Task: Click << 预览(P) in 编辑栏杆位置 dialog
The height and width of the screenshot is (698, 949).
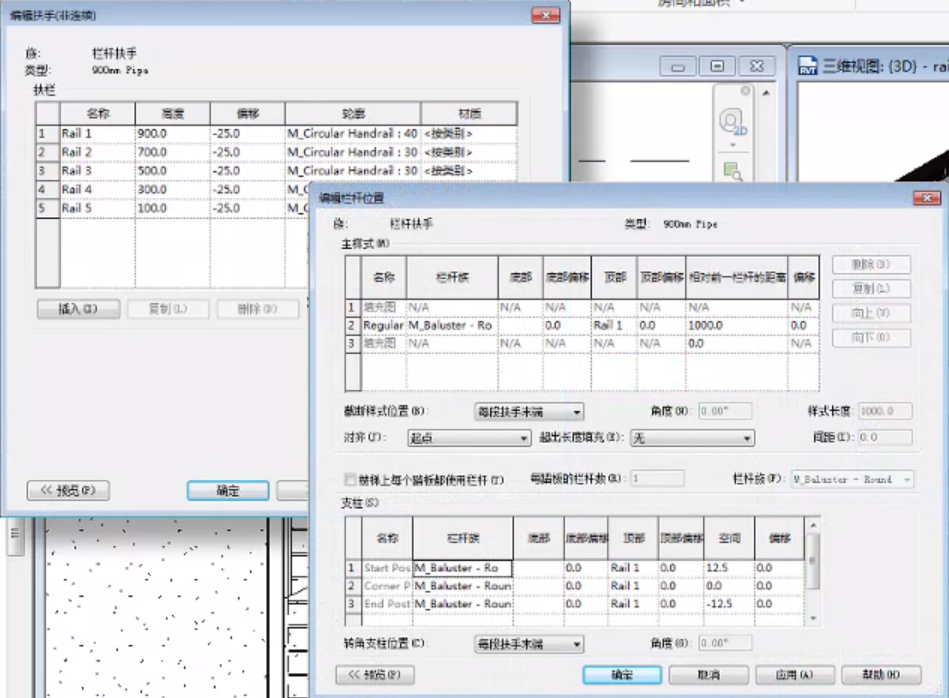Action: click(x=375, y=674)
